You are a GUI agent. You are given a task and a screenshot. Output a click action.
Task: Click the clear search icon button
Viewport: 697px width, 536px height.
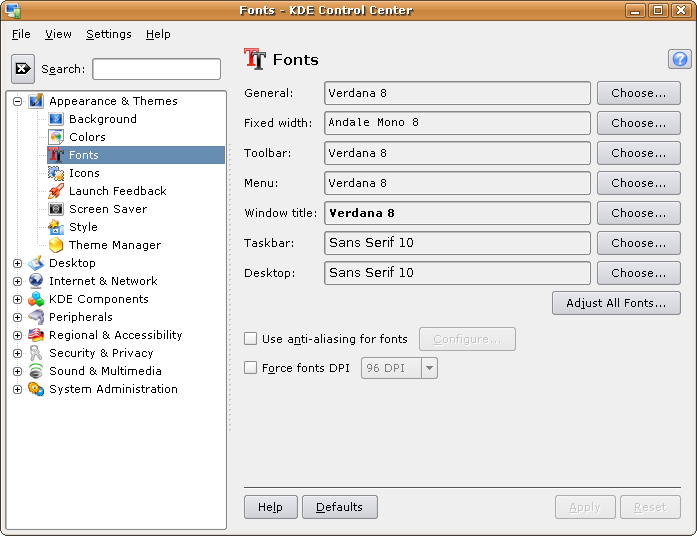[23, 69]
